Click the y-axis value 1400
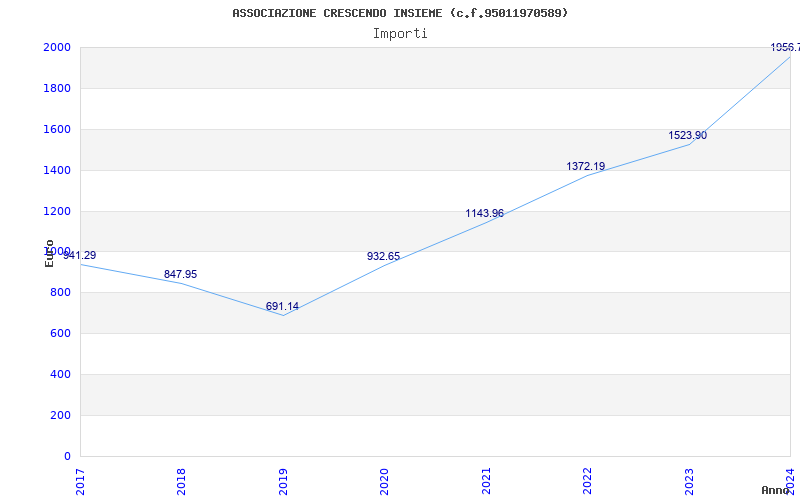This screenshot has height=500, width=800. click(x=57, y=170)
